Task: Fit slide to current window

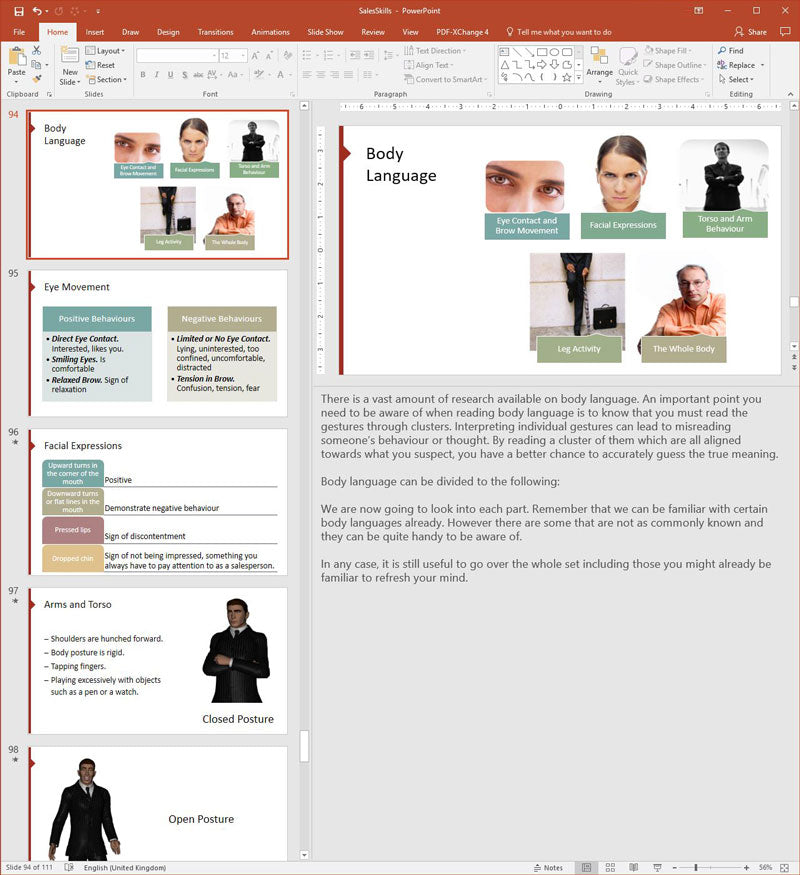Action: coord(784,867)
